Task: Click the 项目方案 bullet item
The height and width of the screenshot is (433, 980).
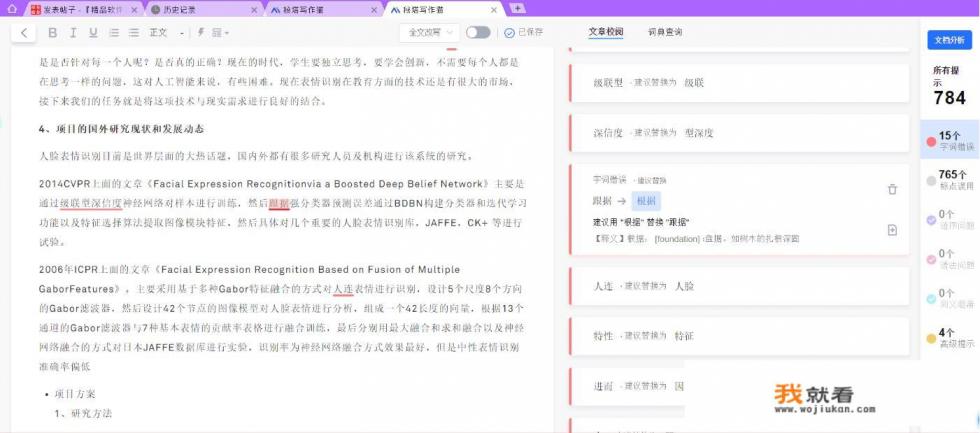Action: (x=75, y=394)
